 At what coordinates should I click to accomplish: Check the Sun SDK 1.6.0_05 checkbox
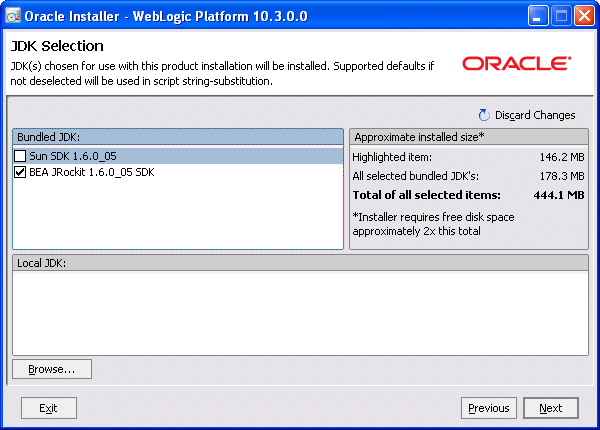click(20, 156)
